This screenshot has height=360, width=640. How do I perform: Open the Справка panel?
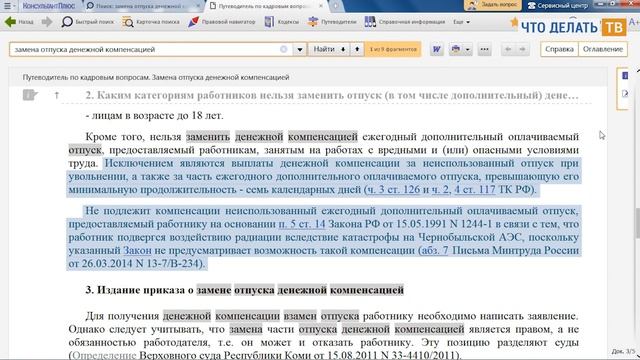click(559, 49)
